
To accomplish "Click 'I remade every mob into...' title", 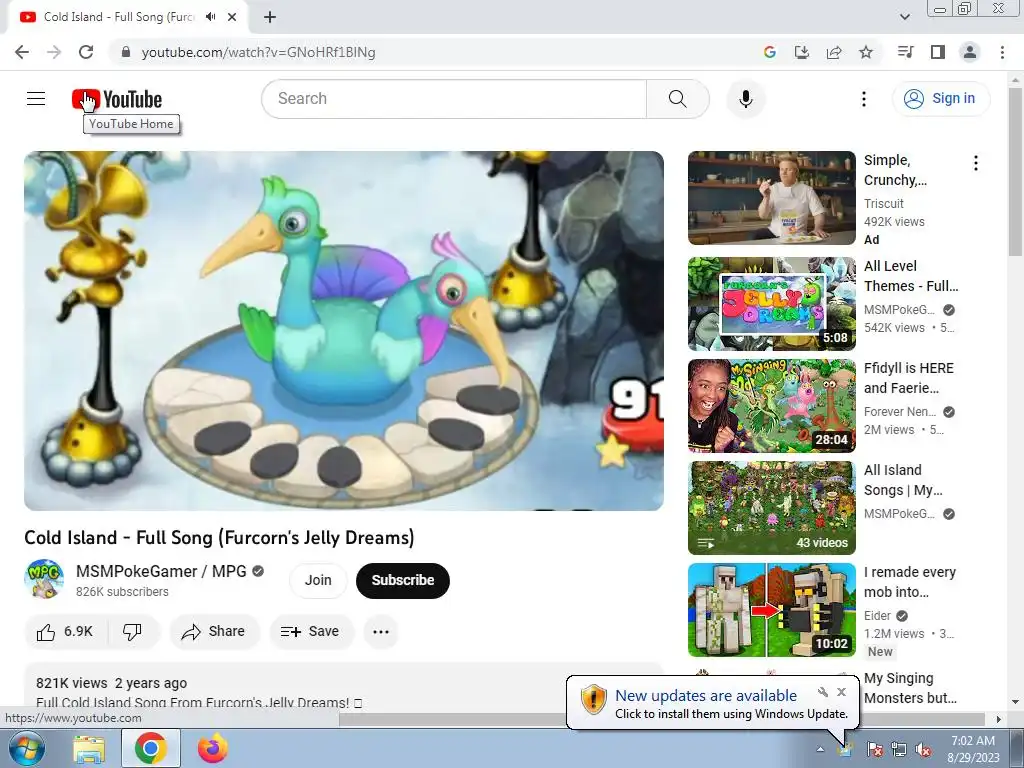I will coord(910,581).
